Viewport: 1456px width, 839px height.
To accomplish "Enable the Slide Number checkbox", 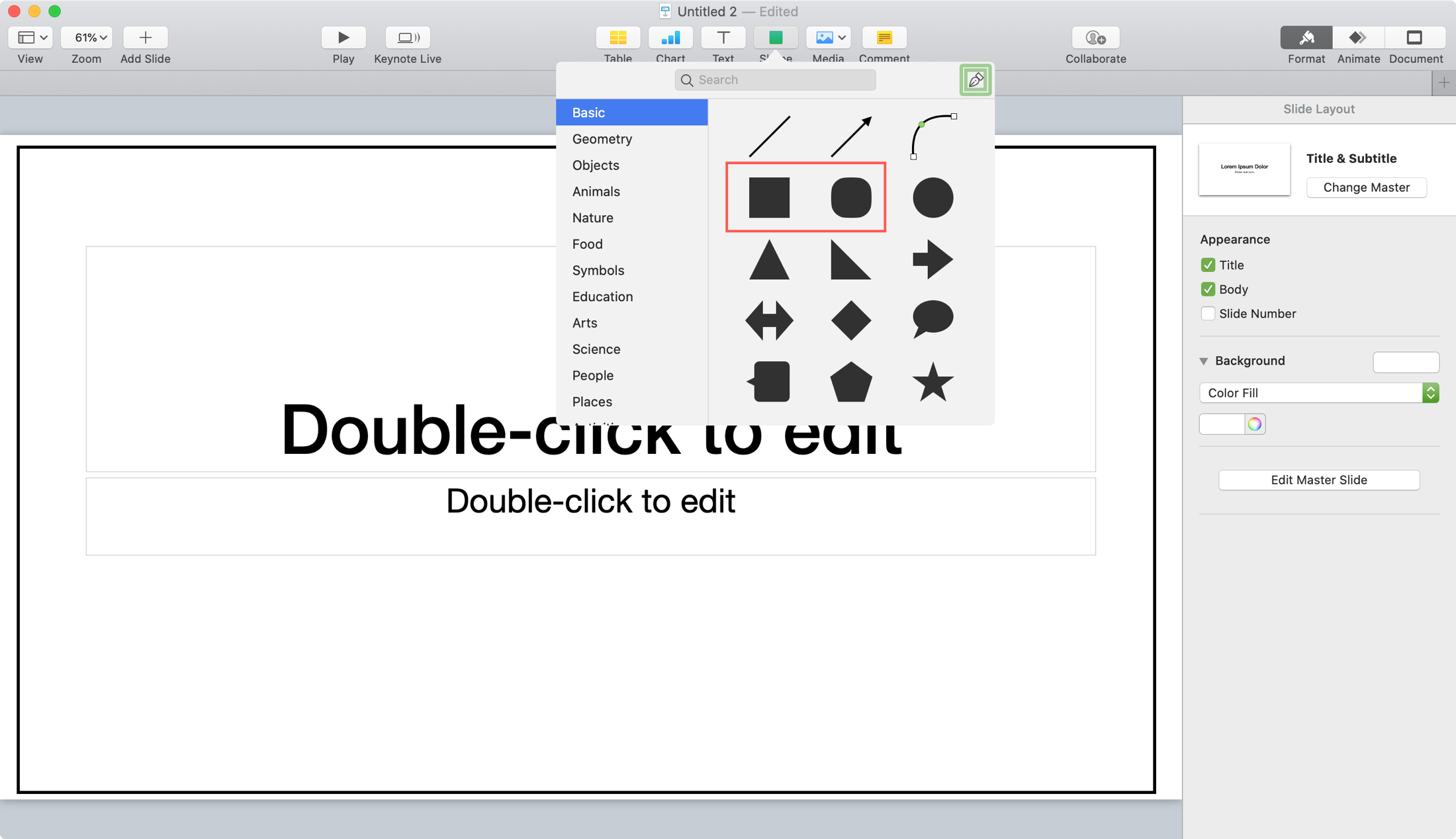I will click(x=1207, y=313).
